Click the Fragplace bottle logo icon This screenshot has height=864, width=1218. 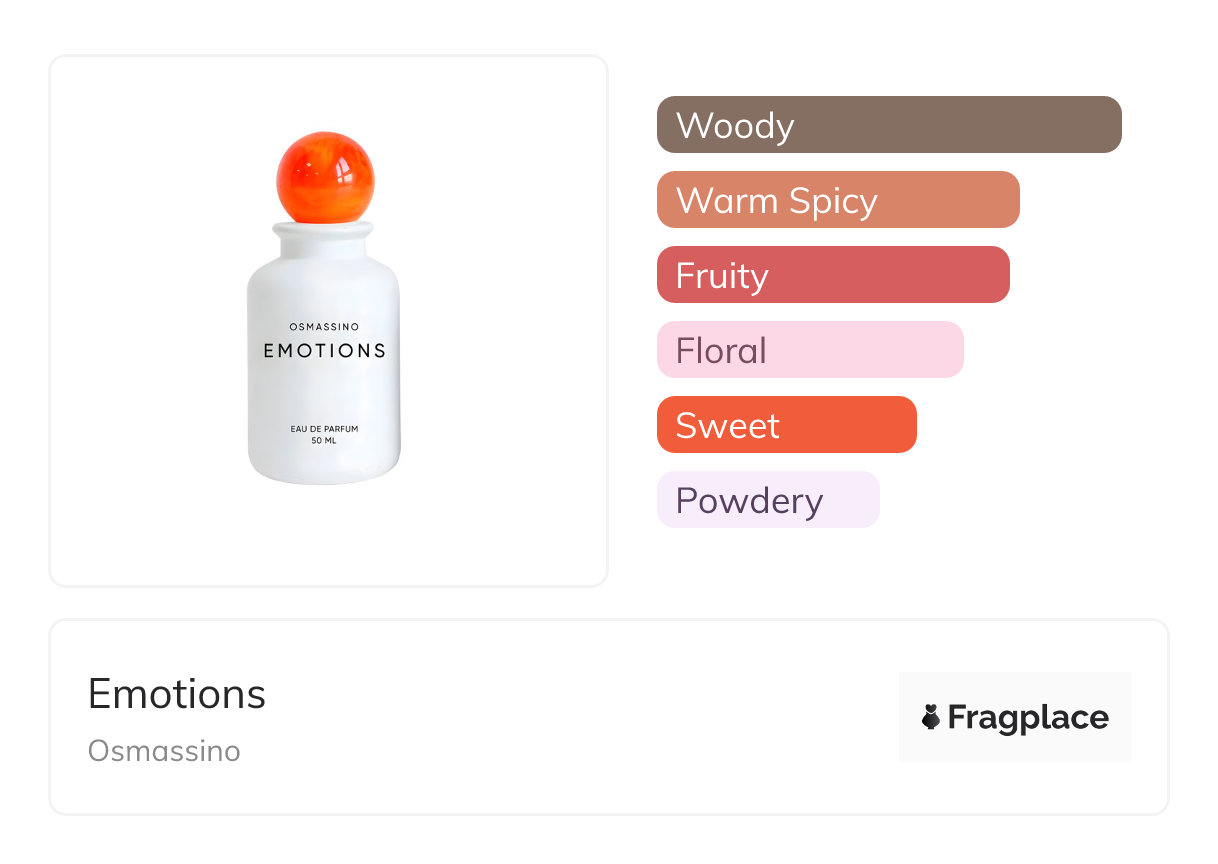pos(931,717)
